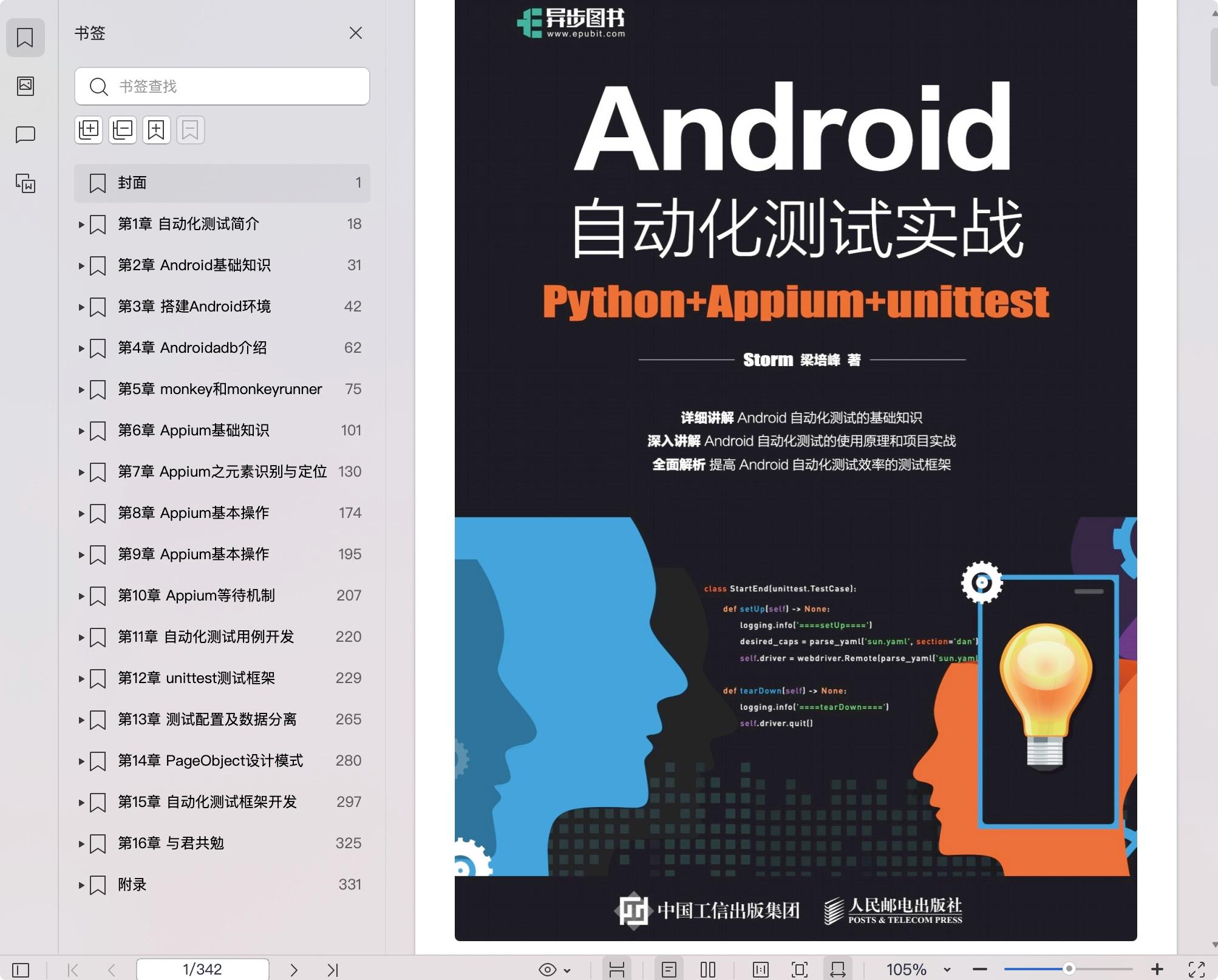
Task: Expand 第8章 Appium基本操作 bookmark
Action: [x=81, y=514]
